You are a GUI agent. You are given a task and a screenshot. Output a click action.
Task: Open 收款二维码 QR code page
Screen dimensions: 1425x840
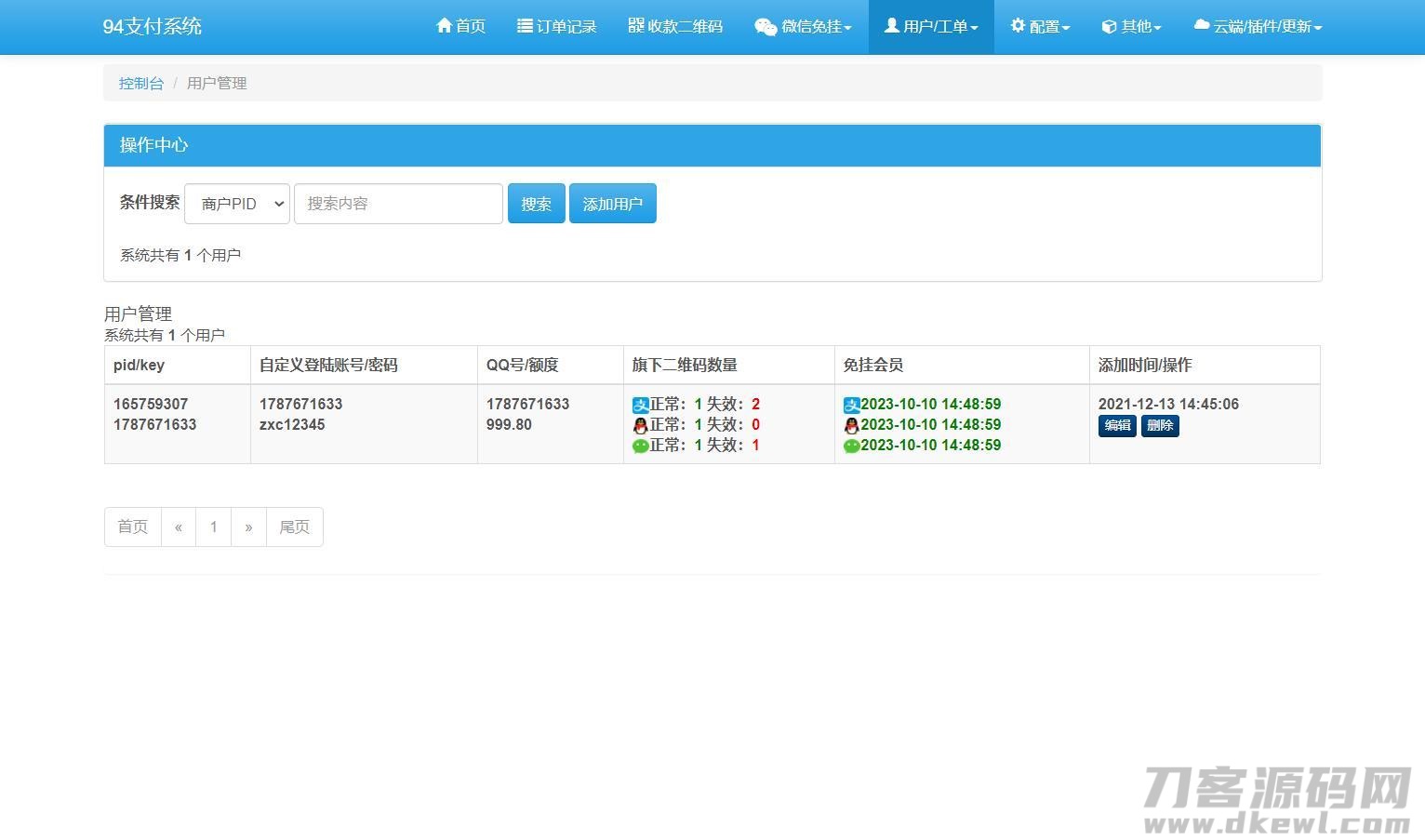(675, 27)
